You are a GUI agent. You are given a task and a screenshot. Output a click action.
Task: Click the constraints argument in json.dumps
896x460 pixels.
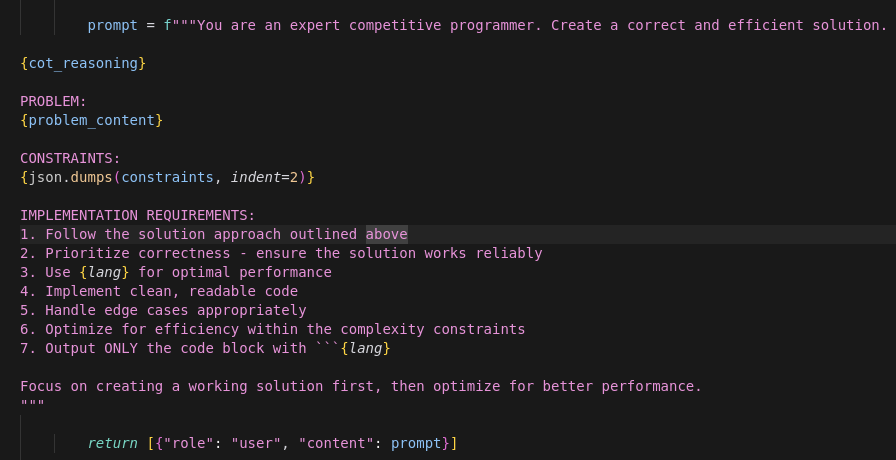click(167, 177)
